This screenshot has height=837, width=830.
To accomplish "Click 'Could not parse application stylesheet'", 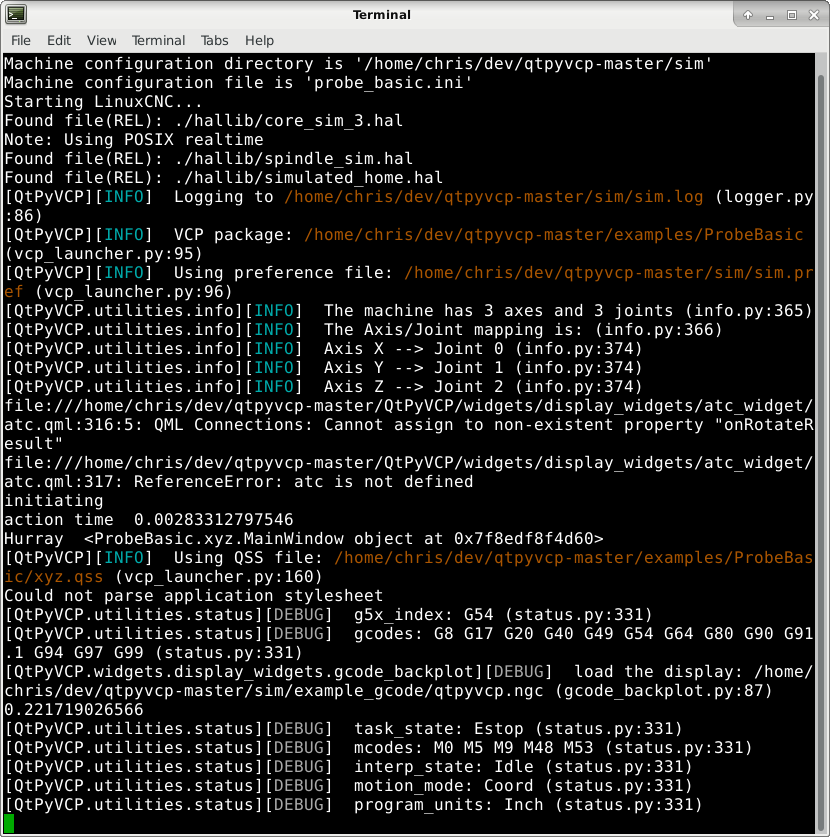I will [x=194, y=596].
